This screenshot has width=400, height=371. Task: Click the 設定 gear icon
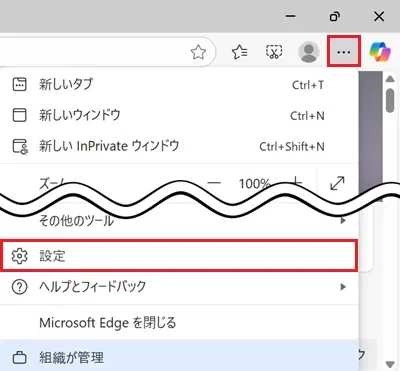(20, 256)
